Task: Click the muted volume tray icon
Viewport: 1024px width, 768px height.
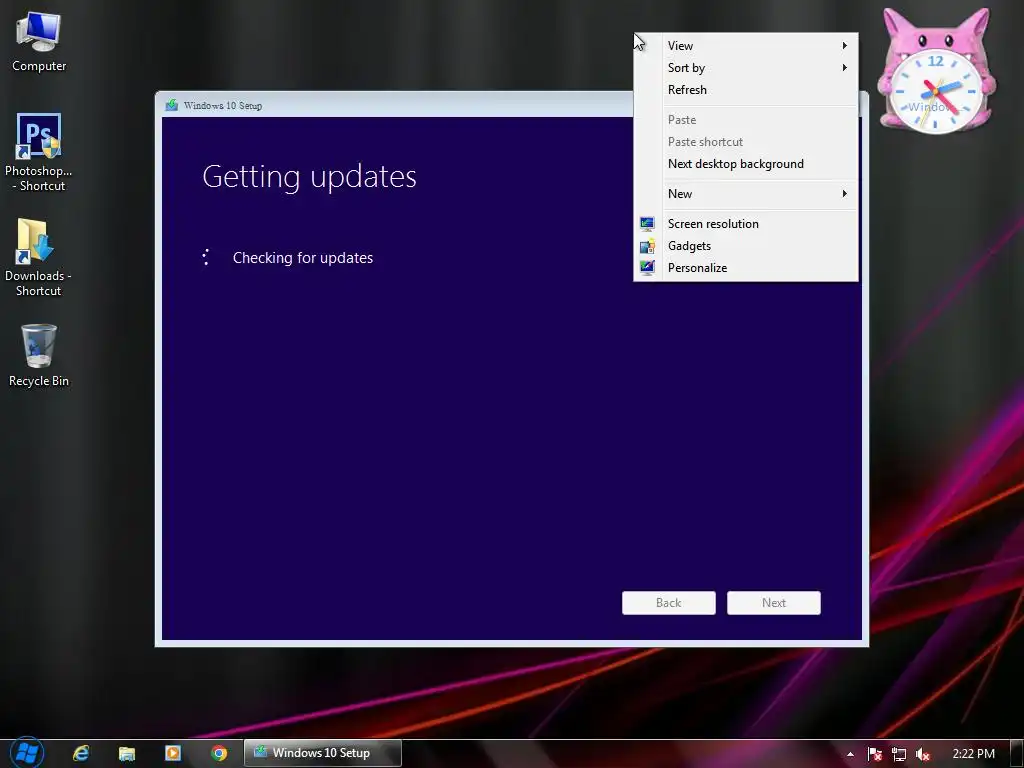Action: tap(922, 754)
